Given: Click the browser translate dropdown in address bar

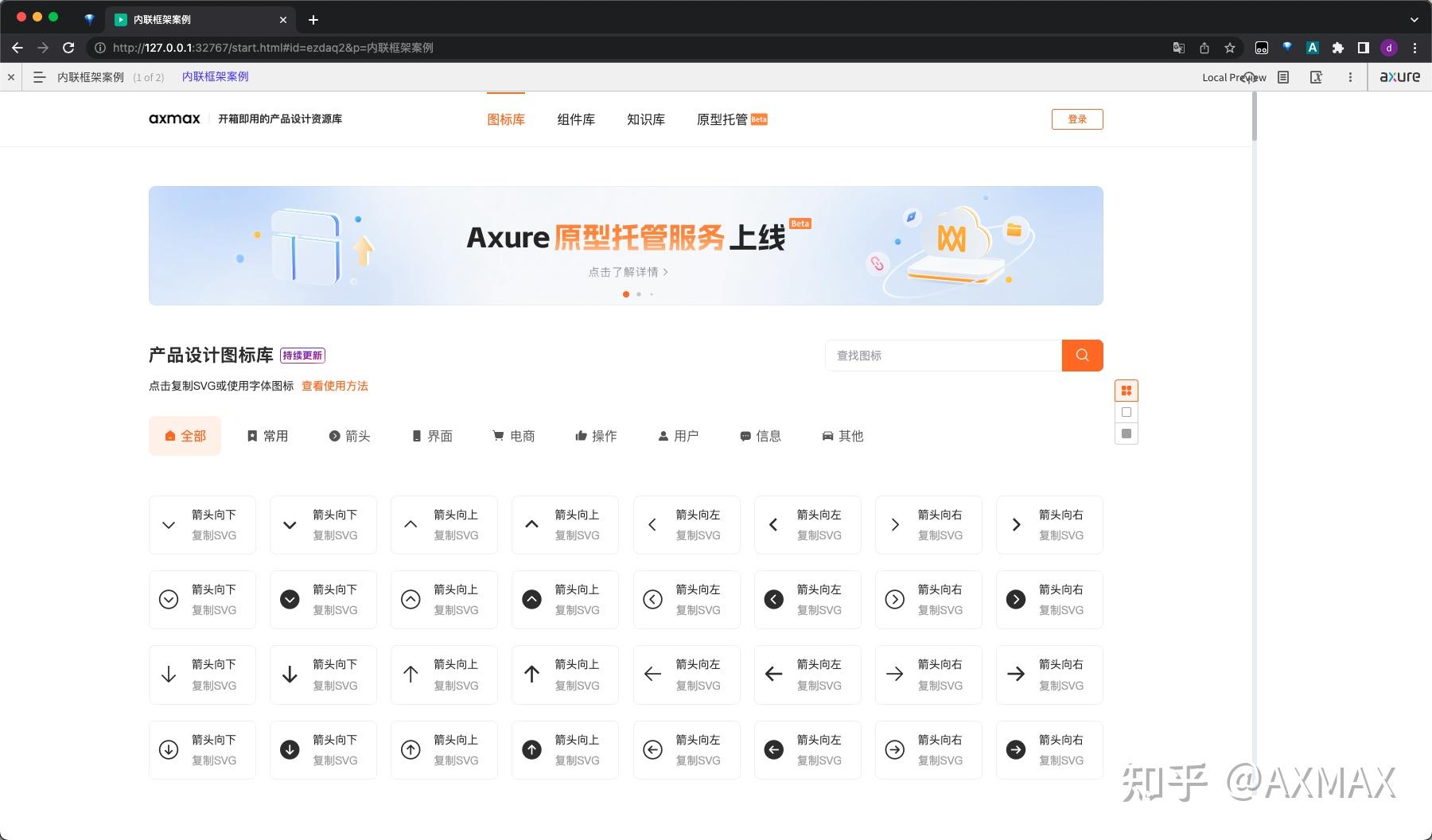Looking at the screenshot, I should 1178,48.
